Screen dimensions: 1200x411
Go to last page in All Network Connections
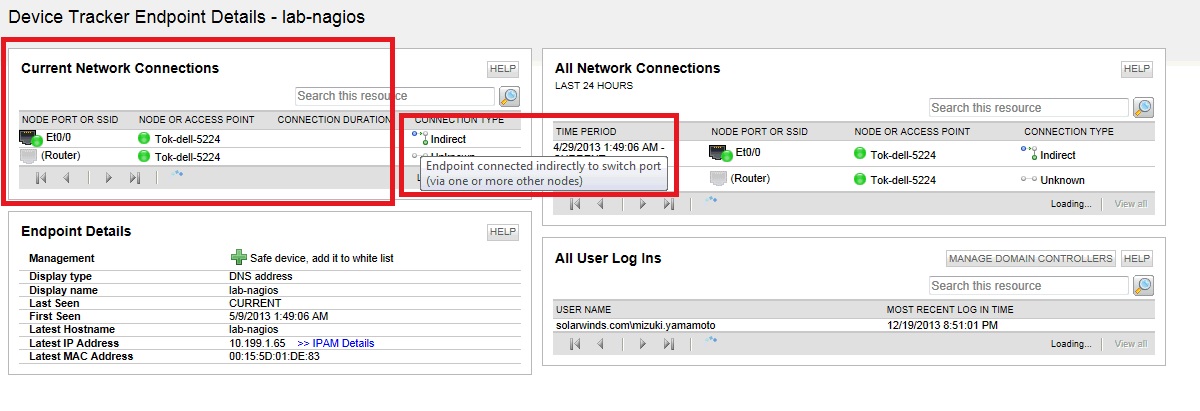[669, 203]
